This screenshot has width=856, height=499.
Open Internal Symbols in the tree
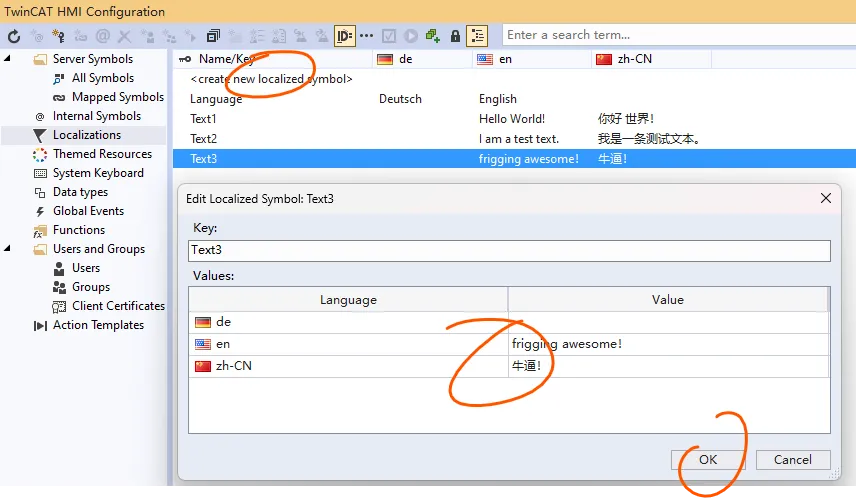click(97, 116)
